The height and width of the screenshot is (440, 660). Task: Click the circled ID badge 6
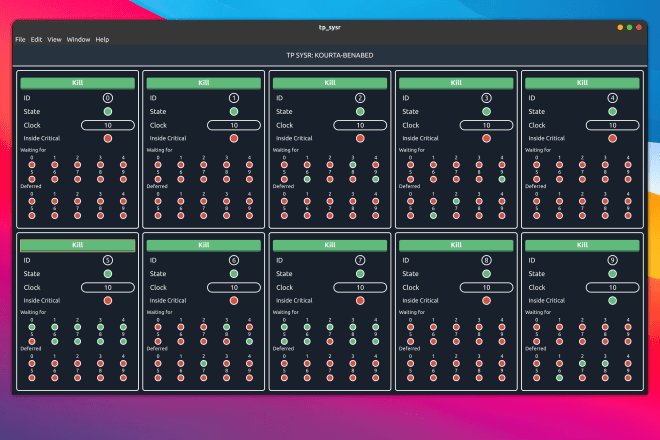pos(234,260)
